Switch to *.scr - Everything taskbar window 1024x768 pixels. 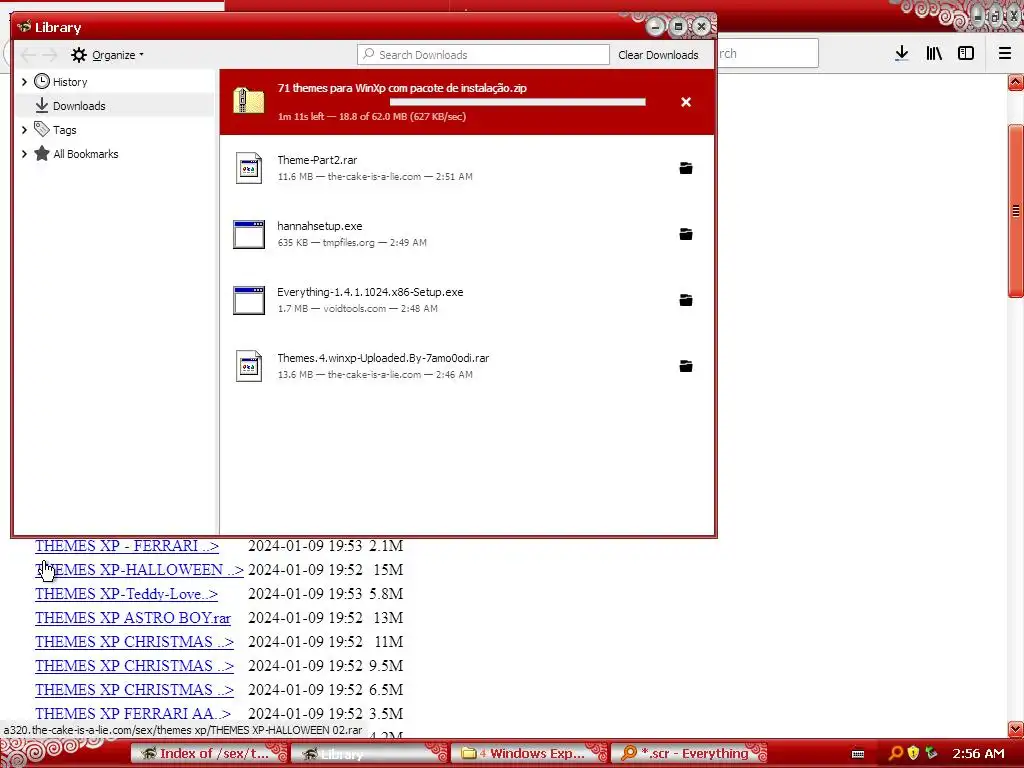point(689,754)
